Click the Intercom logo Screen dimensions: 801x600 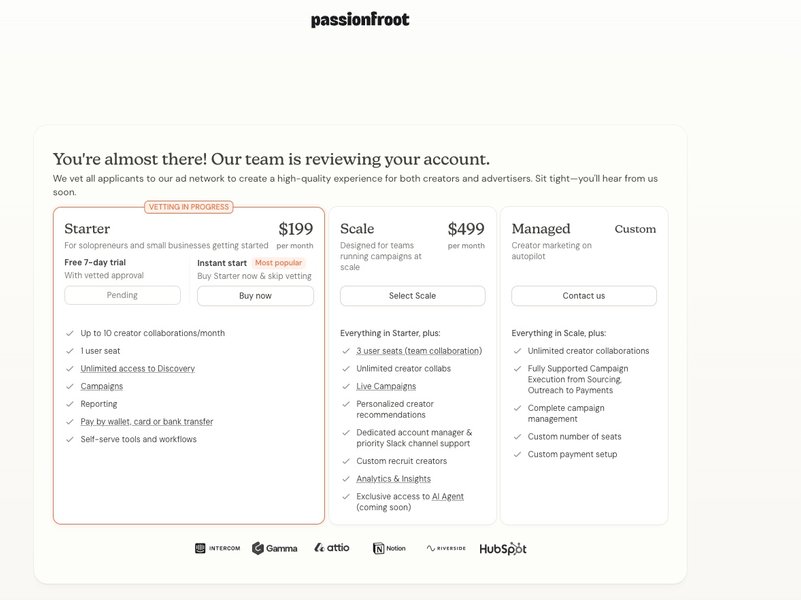point(217,548)
